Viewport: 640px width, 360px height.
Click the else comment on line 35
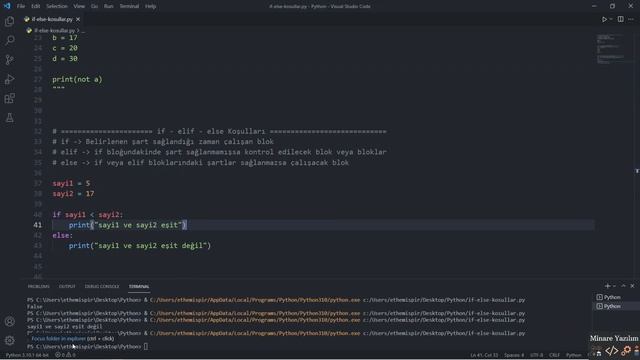point(200,162)
